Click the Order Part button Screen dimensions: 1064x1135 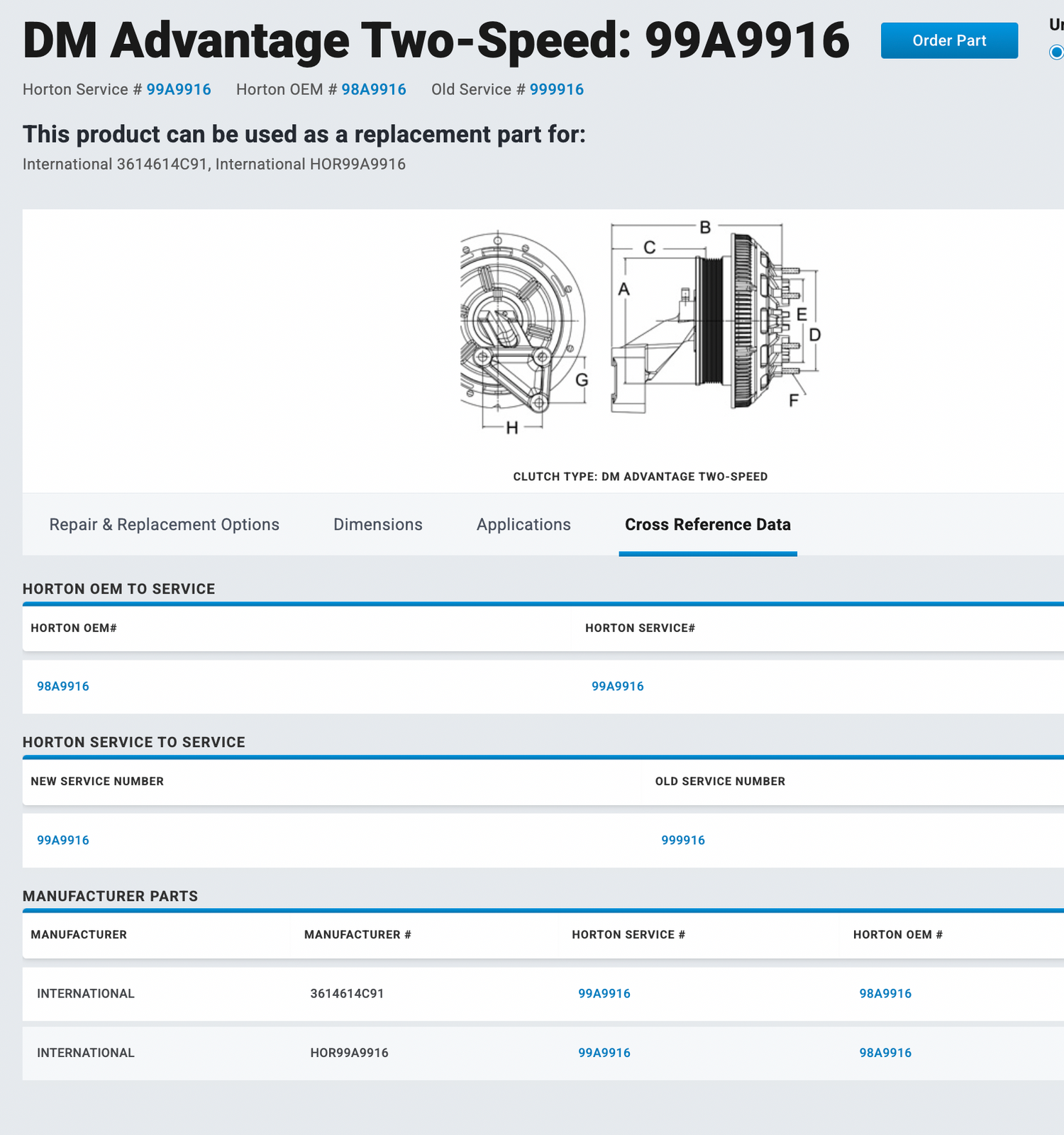[x=948, y=40]
